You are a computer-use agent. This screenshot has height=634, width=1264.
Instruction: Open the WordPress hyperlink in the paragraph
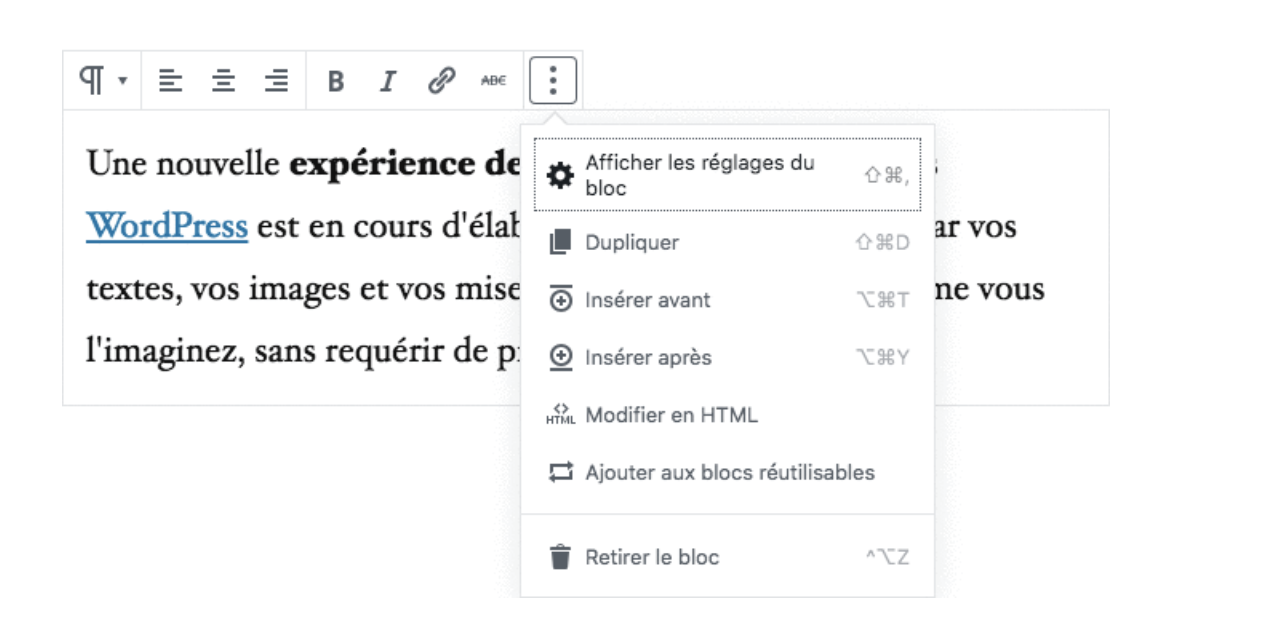(x=167, y=227)
